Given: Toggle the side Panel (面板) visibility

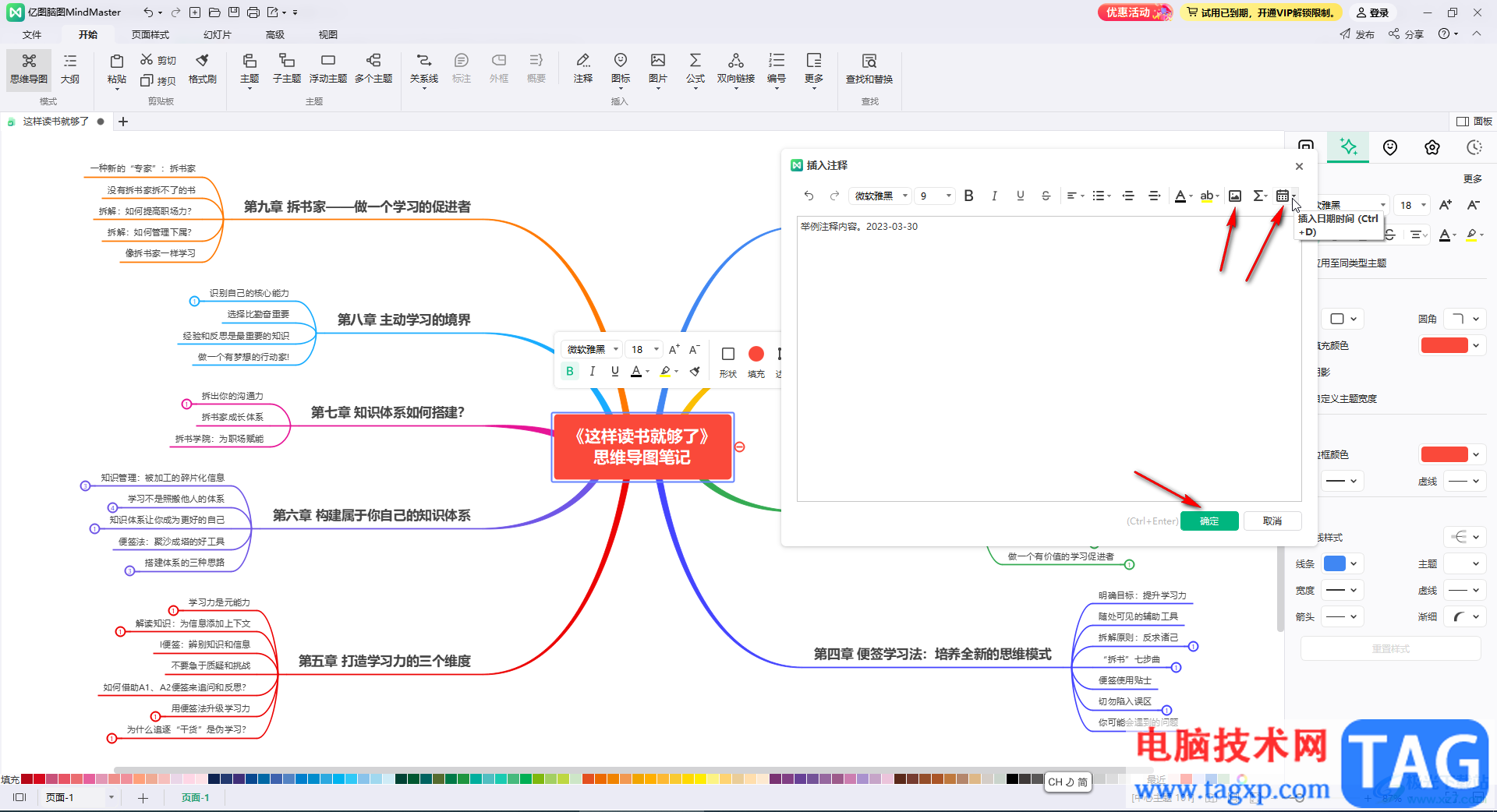Looking at the screenshot, I should (x=1474, y=122).
